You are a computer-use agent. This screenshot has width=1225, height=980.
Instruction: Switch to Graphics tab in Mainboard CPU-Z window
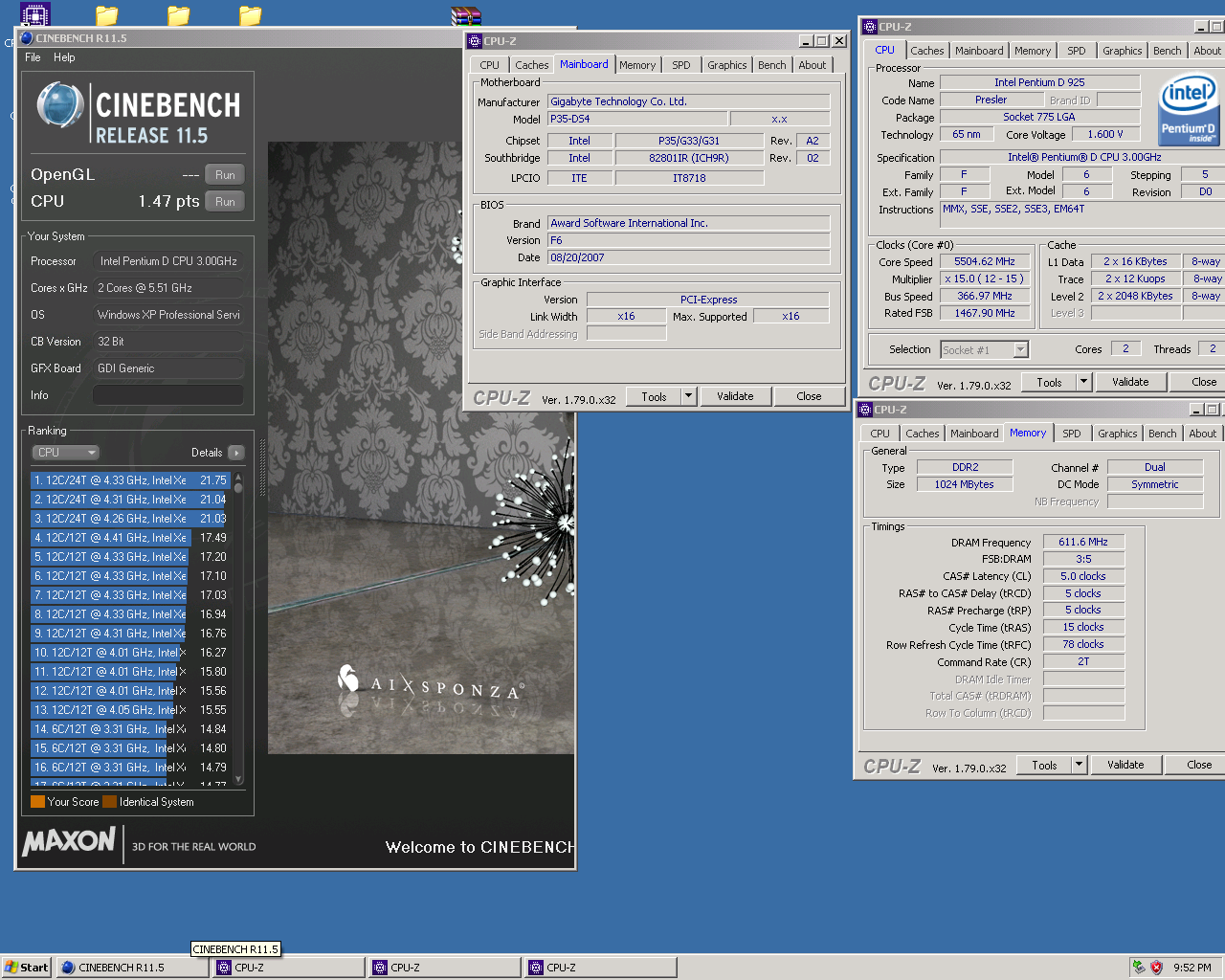pos(727,65)
